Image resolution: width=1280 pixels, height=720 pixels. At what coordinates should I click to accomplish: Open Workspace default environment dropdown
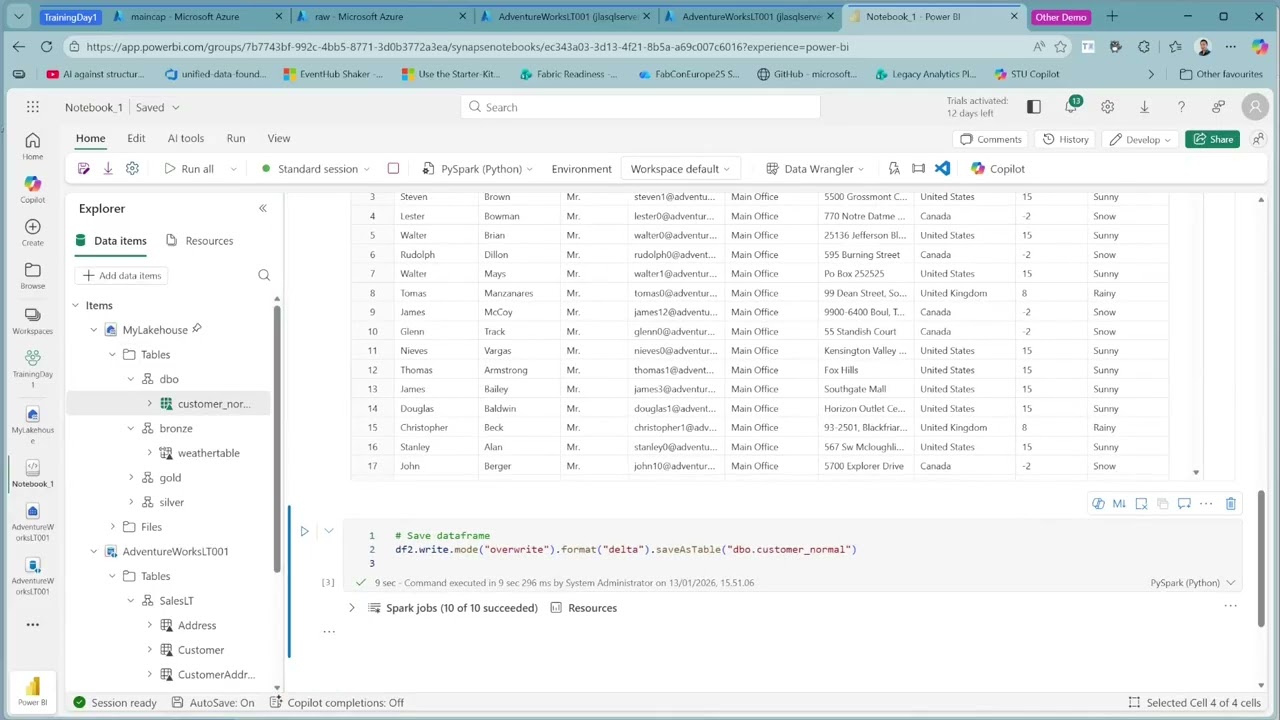[x=680, y=169]
